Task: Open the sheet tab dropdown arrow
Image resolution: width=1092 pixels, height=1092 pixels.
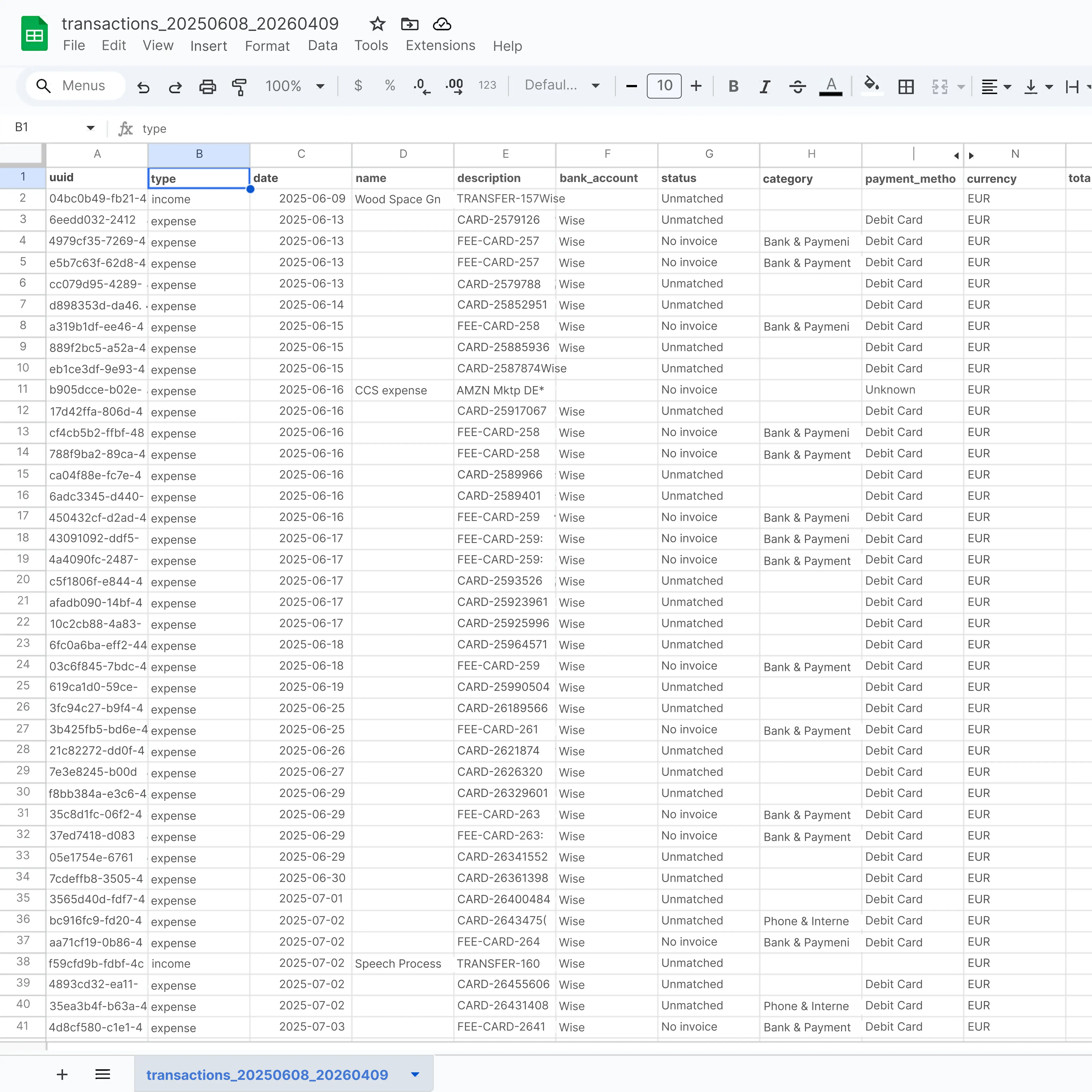Action: [x=415, y=1075]
